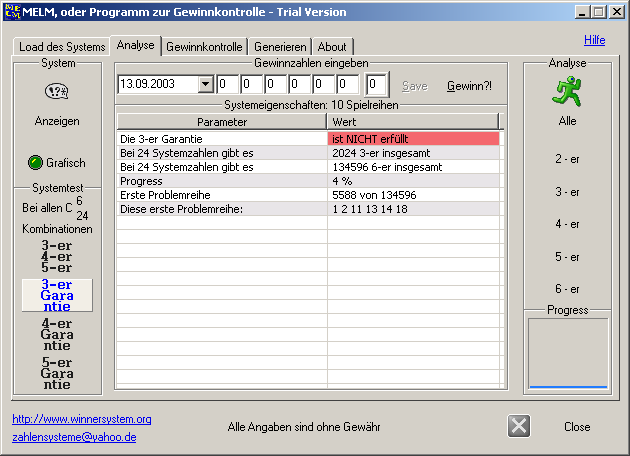Click the Wert column header
The height and width of the screenshot is (456, 630).
413,122
